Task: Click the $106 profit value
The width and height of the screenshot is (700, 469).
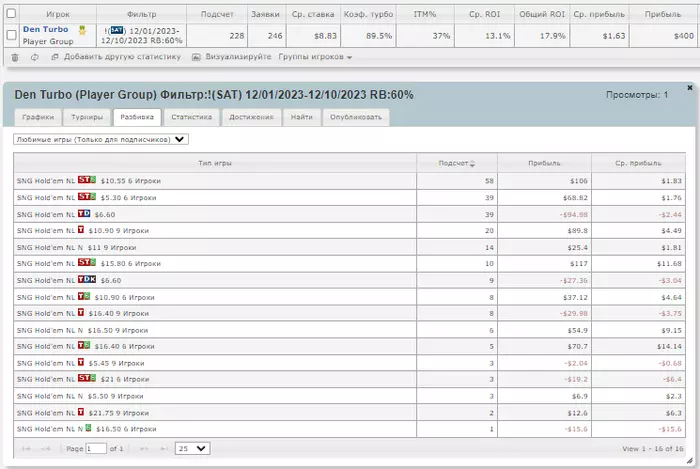Action: (579, 181)
